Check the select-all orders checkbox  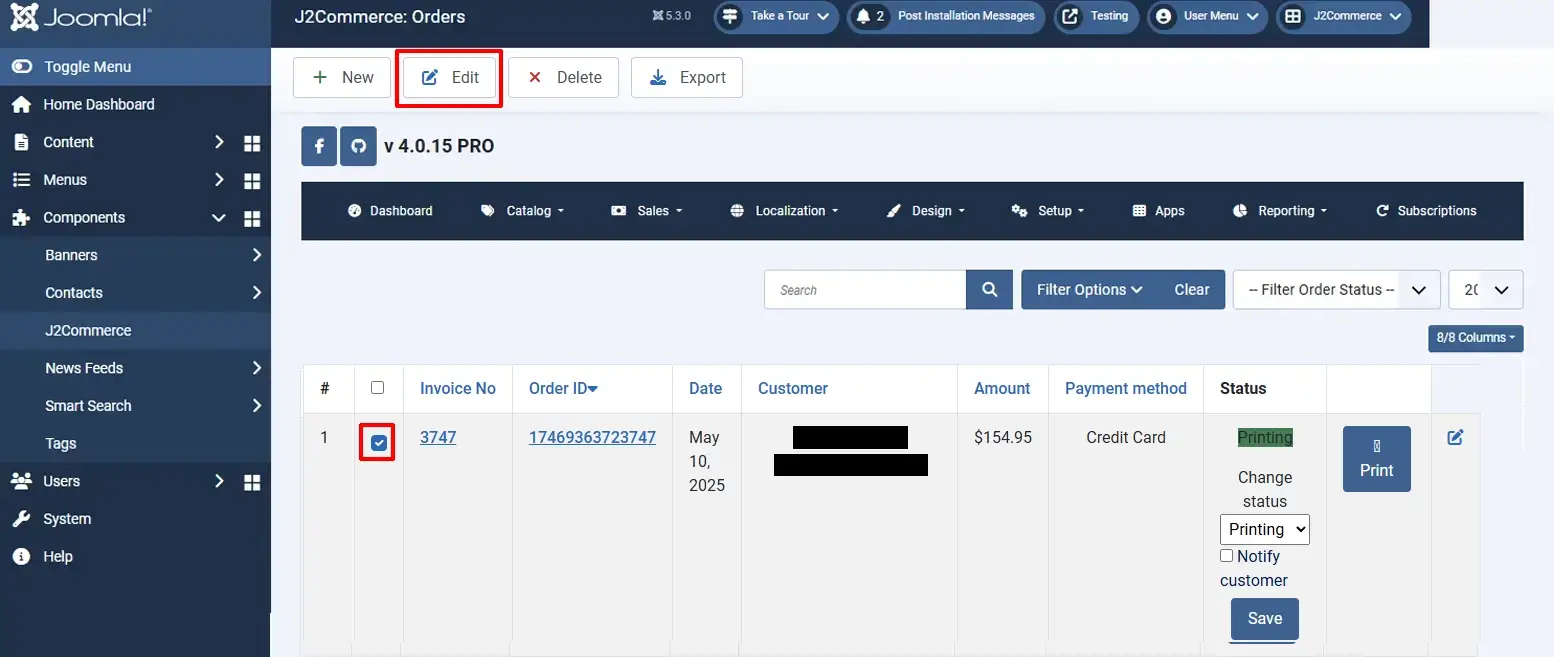click(x=378, y=387)
